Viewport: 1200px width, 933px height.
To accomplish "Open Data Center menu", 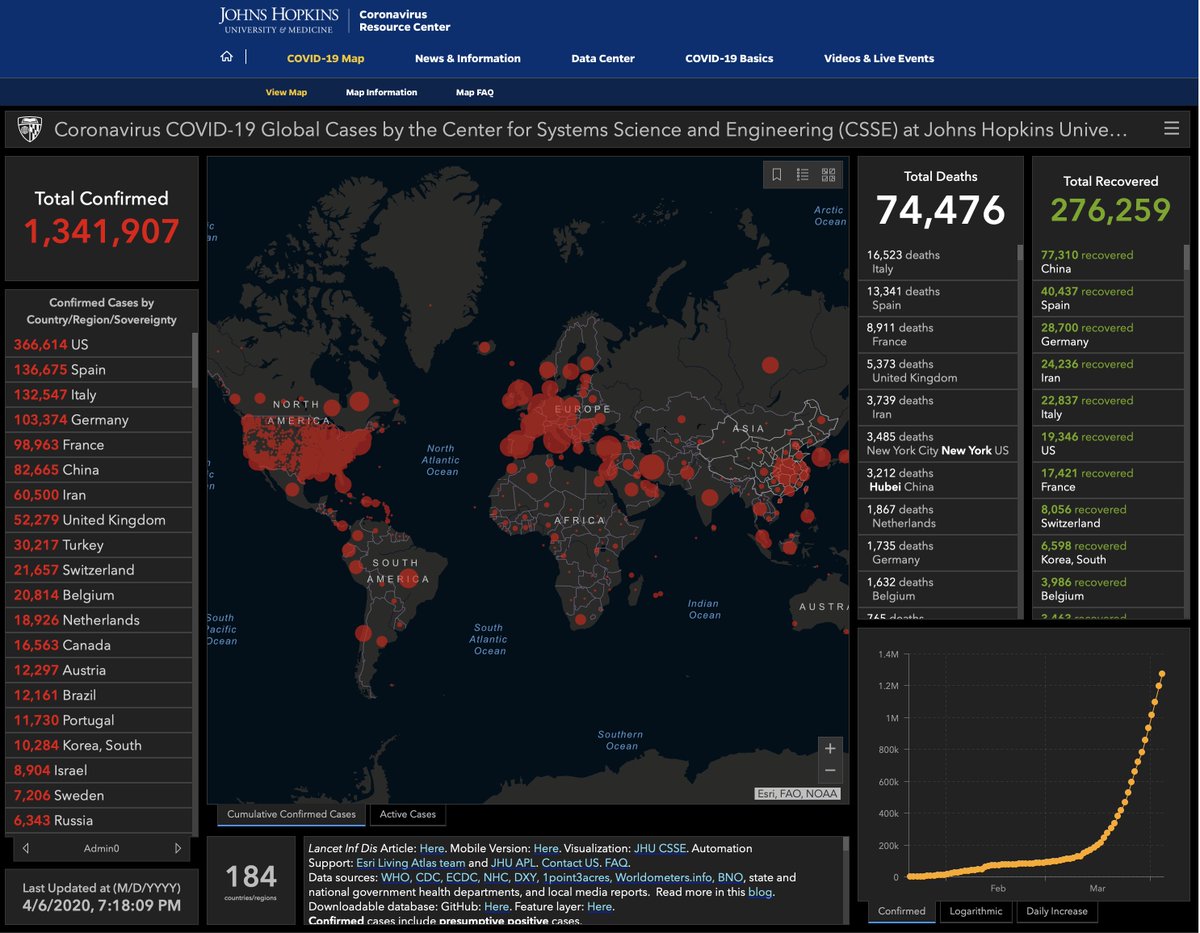I will pos(602,58).
